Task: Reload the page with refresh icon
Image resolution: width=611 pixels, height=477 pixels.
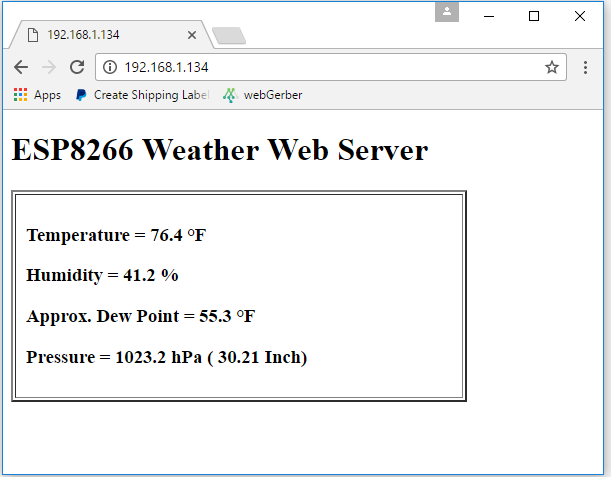Action: pyautogui.click(x=77, y=67)
